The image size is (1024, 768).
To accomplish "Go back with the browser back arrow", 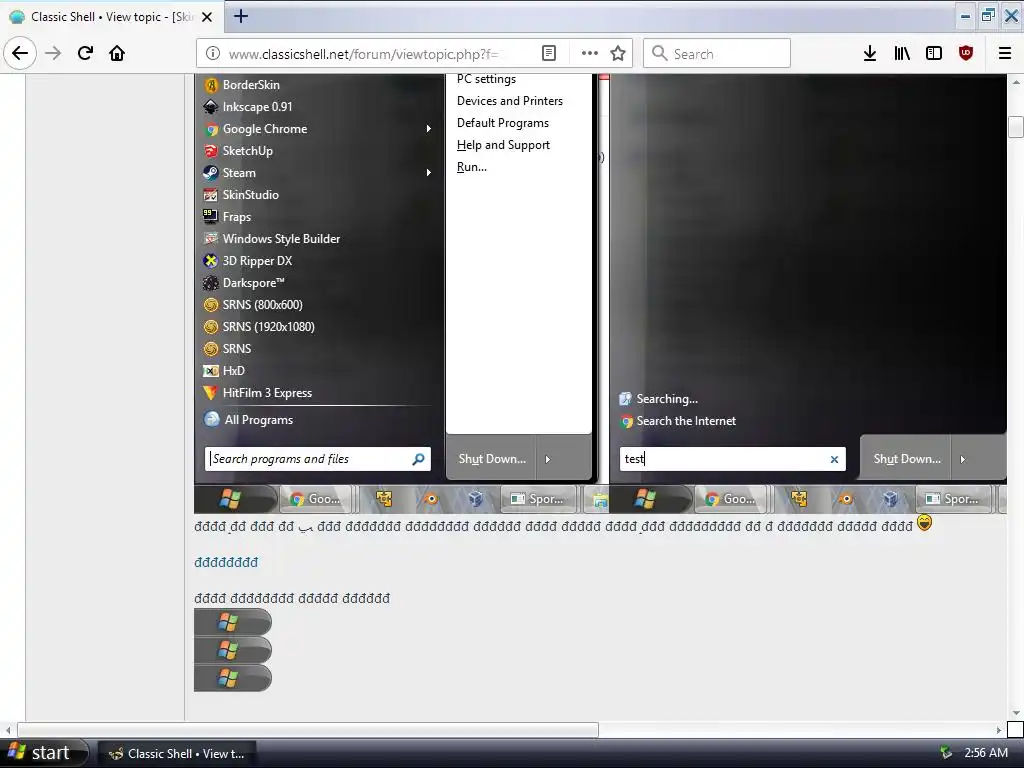I will pyautogui.click(x=20, y=53).
